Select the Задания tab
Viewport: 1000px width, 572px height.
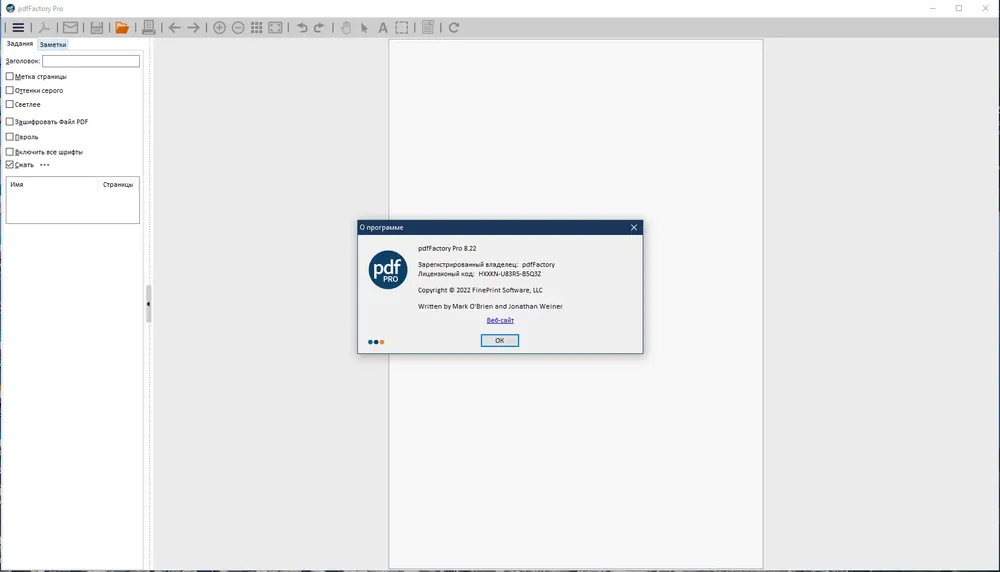point(20,44)
